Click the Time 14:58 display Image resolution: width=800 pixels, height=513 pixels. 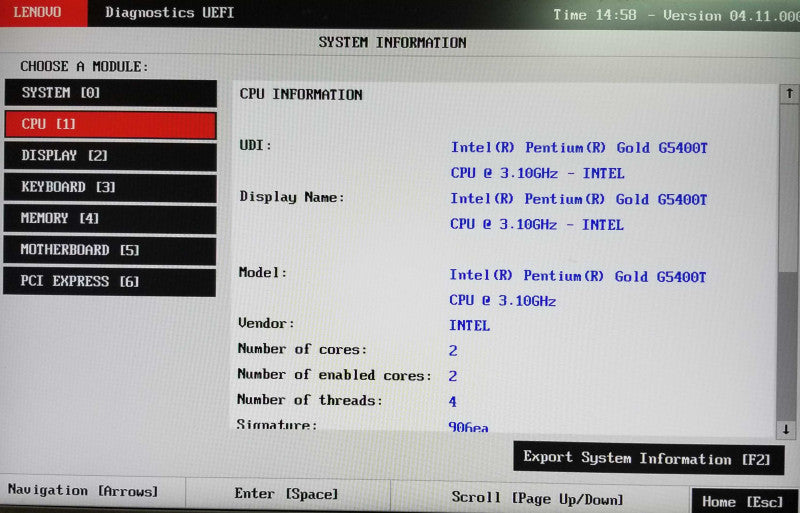point(595,15)
